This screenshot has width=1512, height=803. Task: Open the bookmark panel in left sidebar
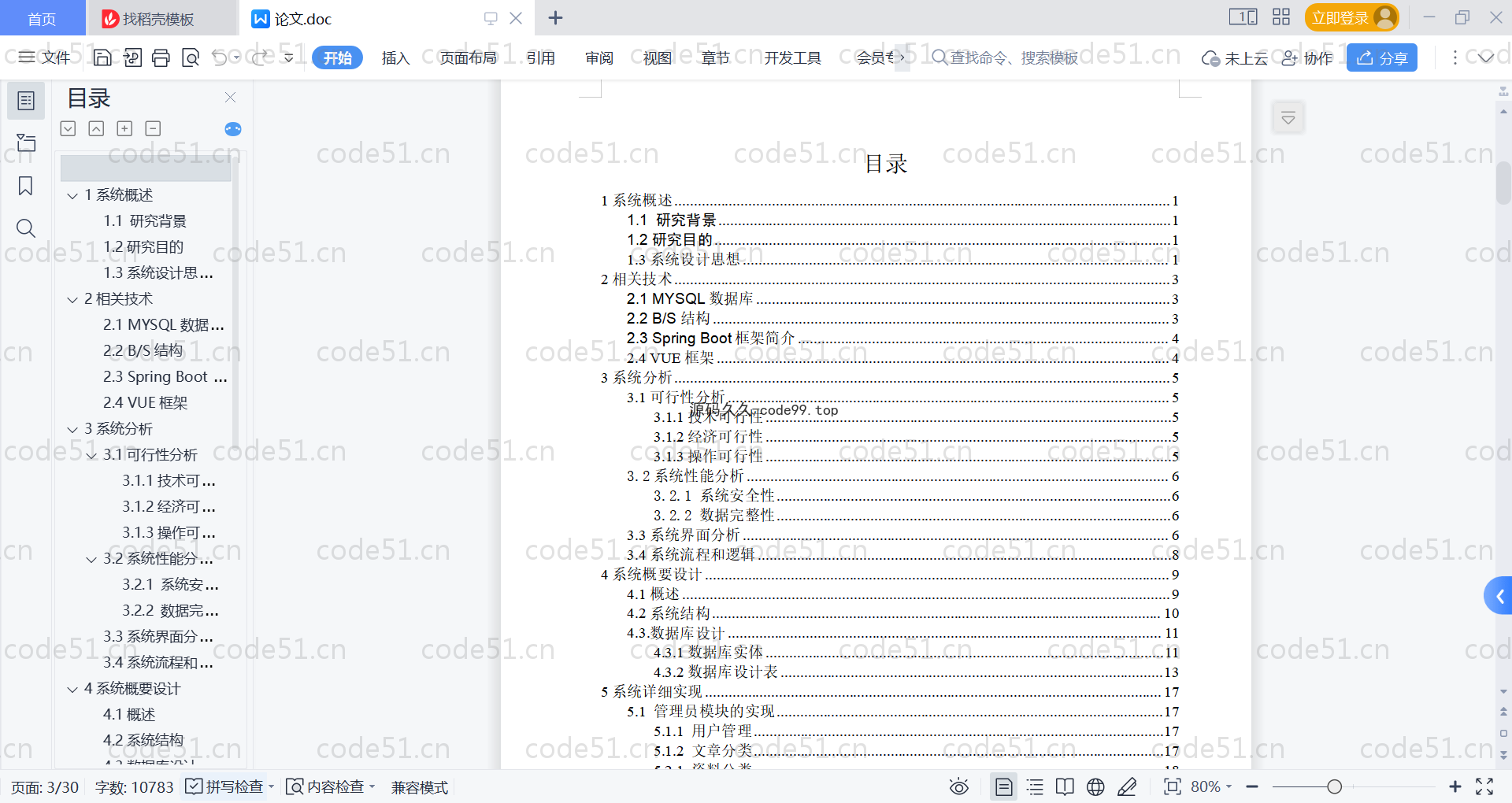tap(26, 186)
